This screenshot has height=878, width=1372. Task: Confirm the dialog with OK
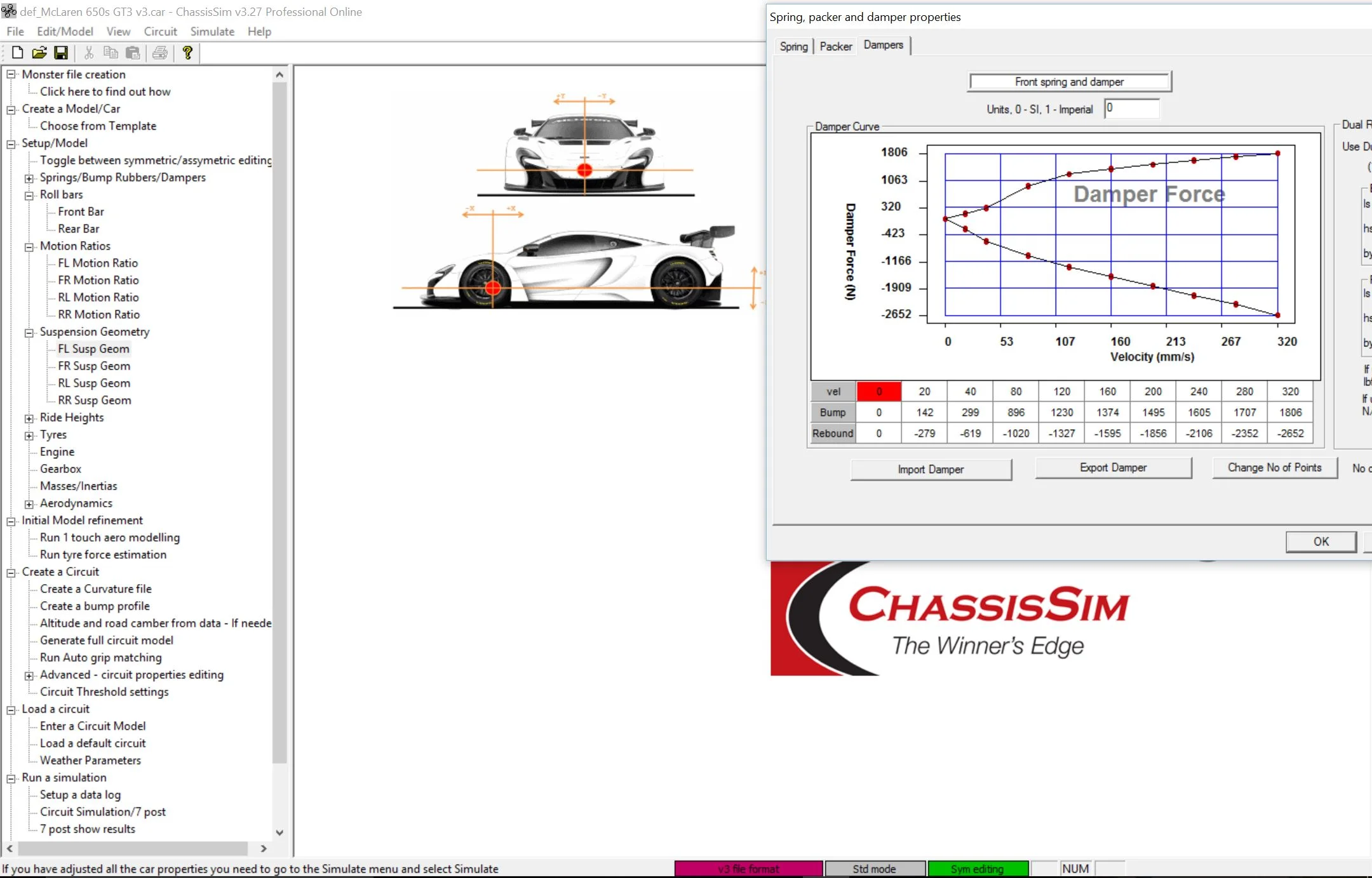coord(1321,542)
